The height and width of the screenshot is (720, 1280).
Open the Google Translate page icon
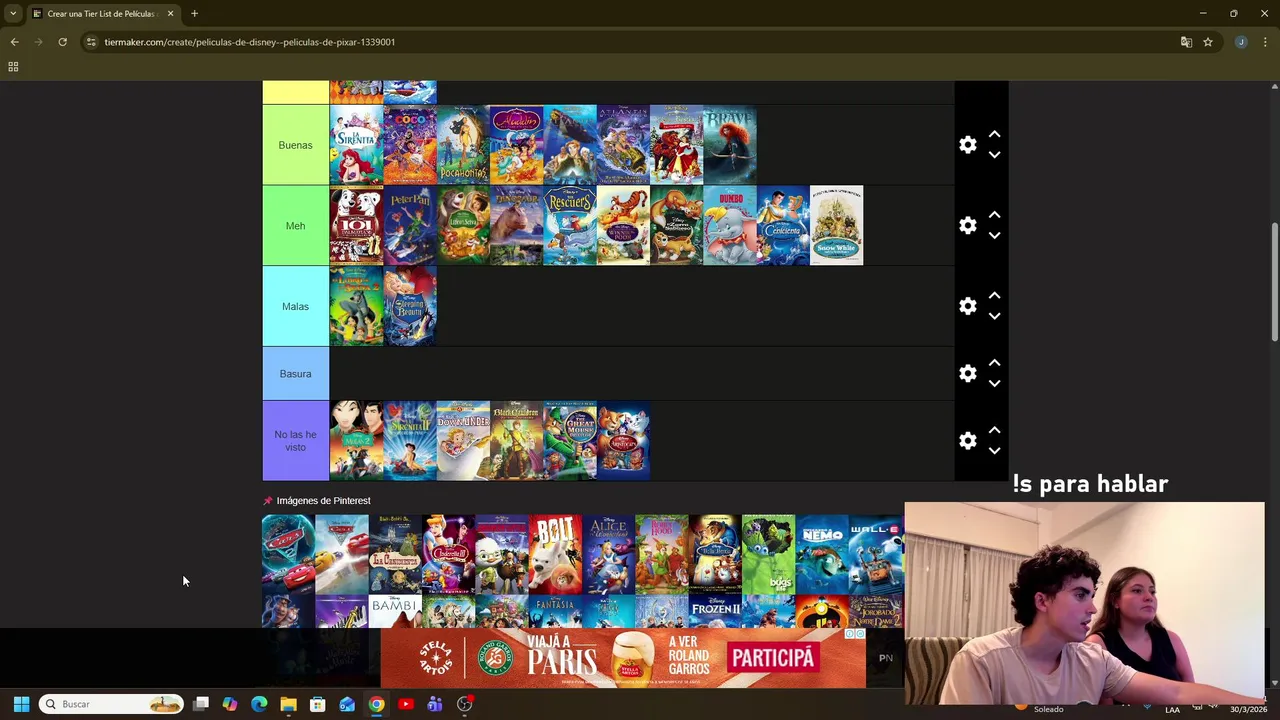point(1186,42)
